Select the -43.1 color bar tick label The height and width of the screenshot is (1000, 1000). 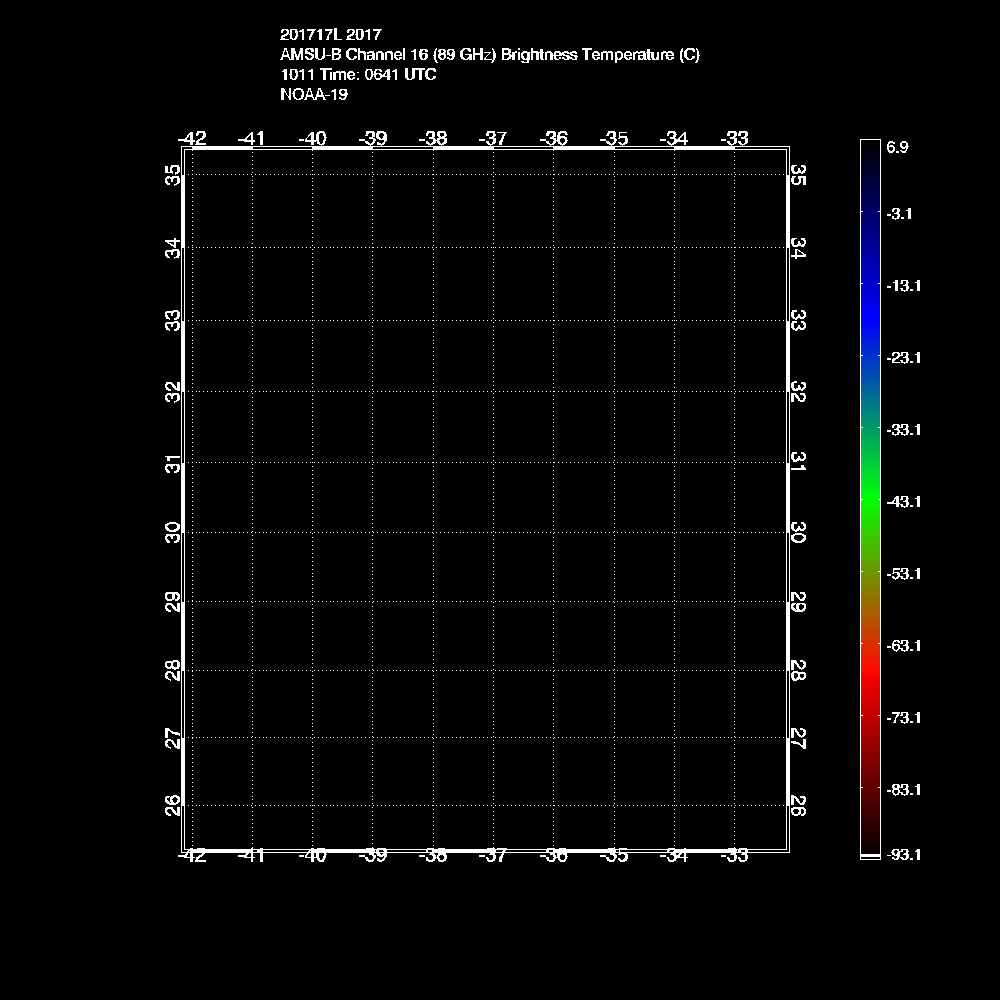click(903, 501)
